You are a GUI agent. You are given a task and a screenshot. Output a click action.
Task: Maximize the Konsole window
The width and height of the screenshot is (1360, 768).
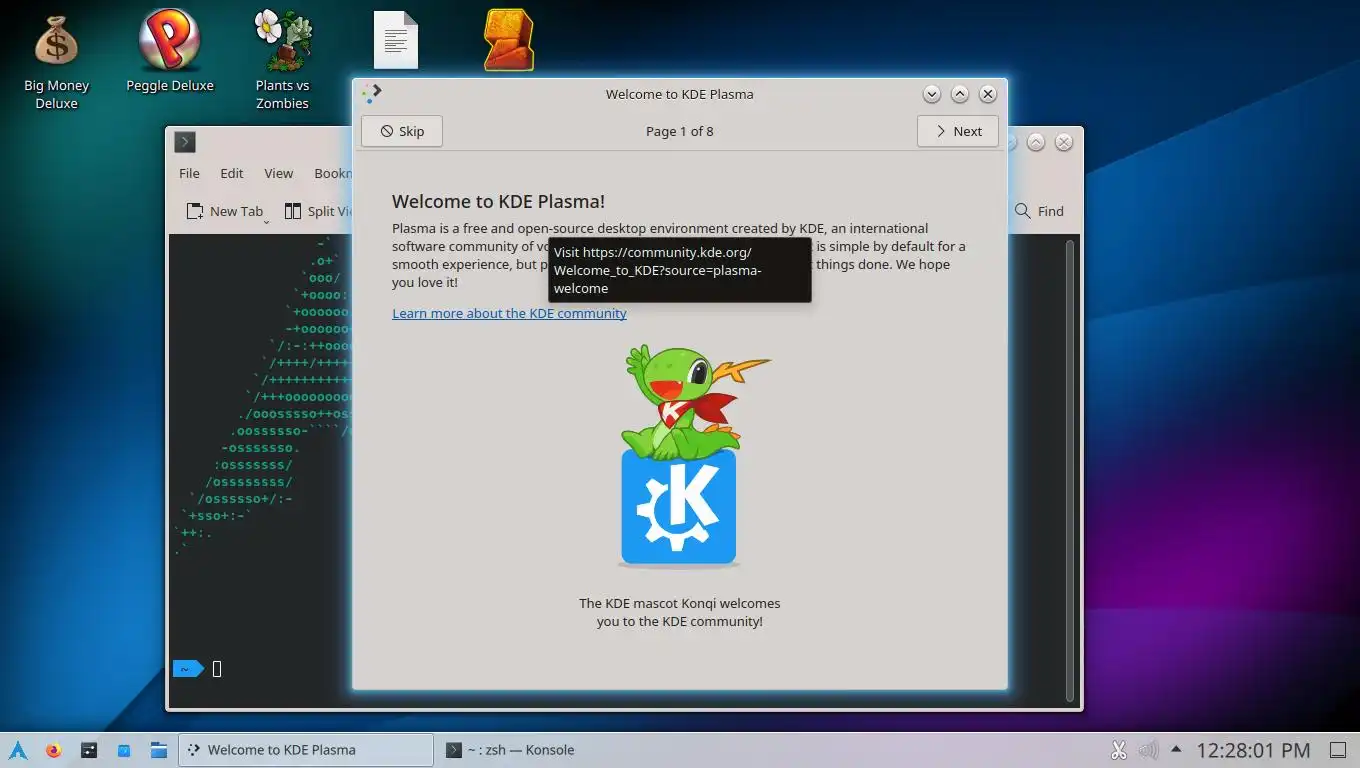[x=1036, y=142]
